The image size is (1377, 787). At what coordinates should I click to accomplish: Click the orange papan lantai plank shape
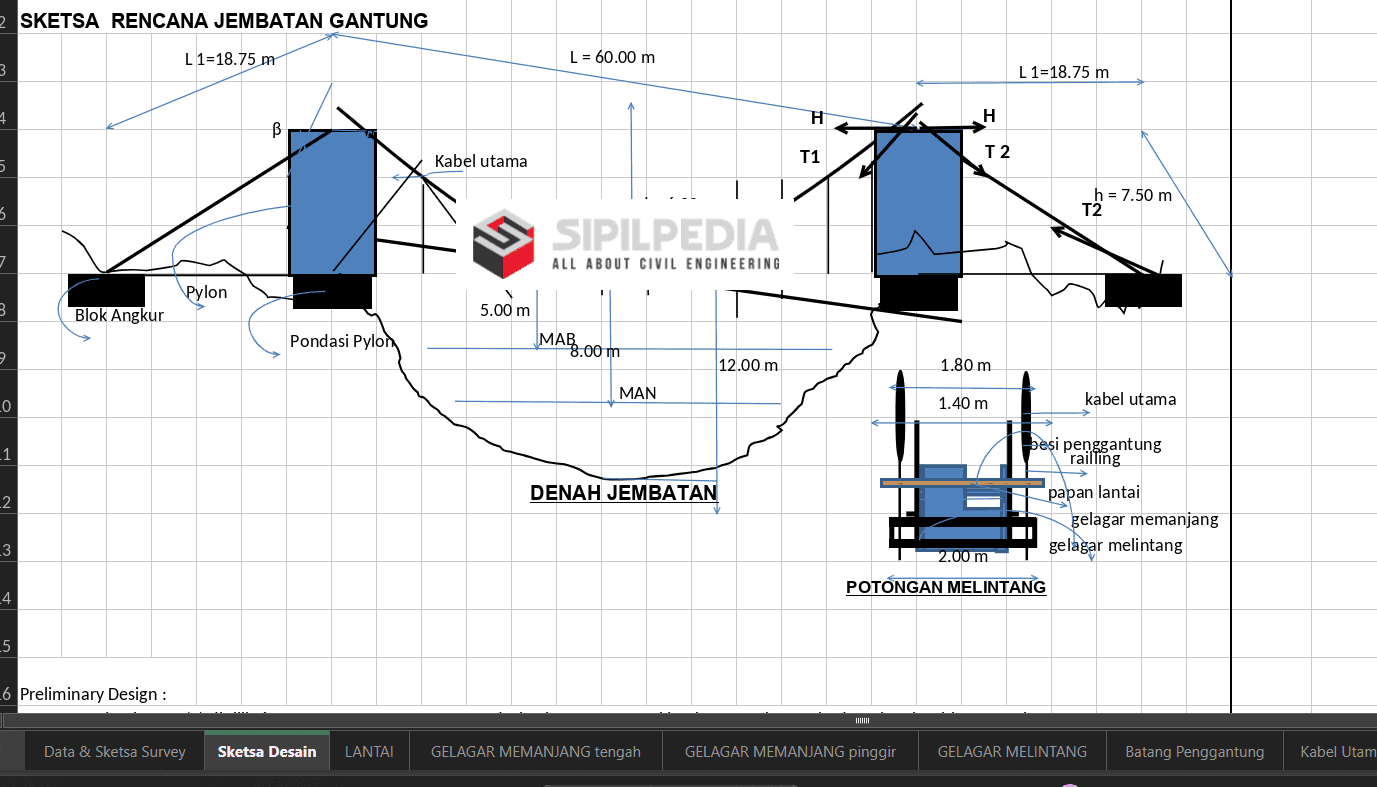(x=920, y=483)
